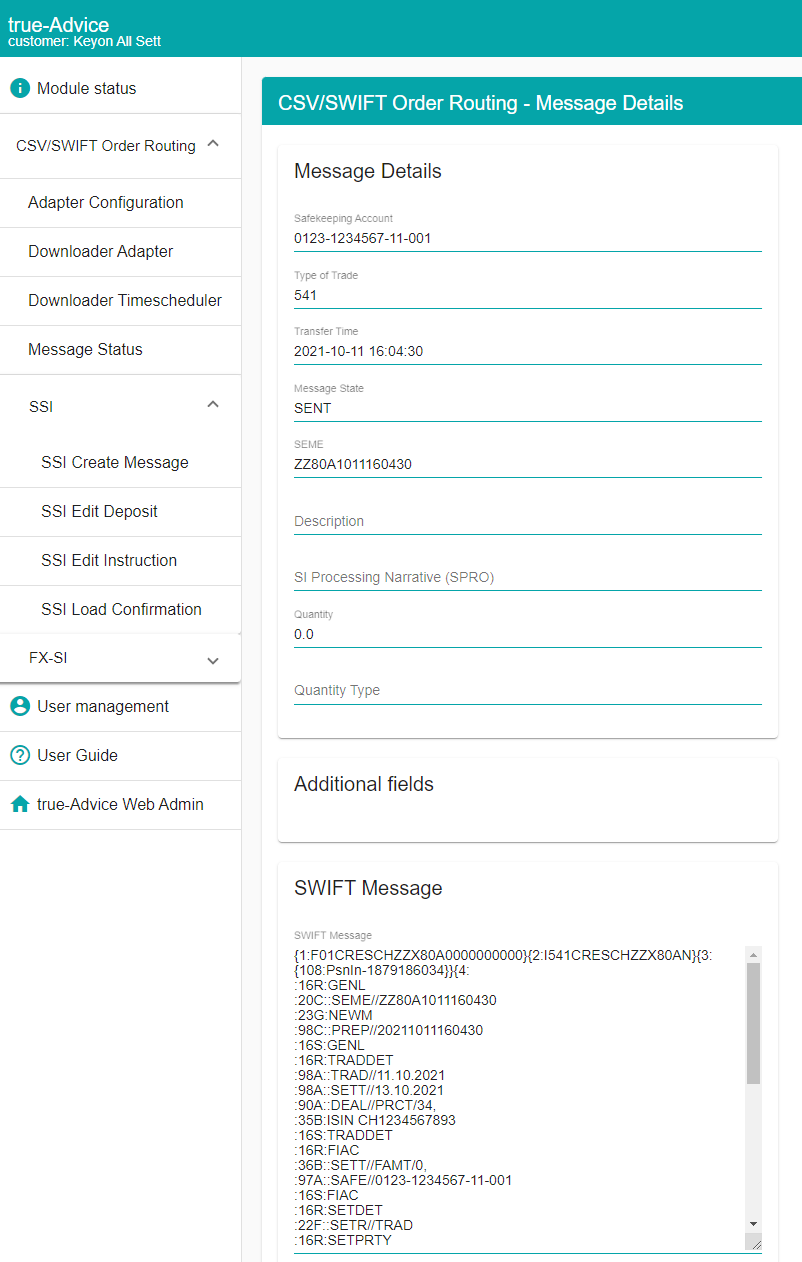This screenshot has height=1262, width=802.
Task: Collapse the SSI submenu chevron
Action: [213, 405]
